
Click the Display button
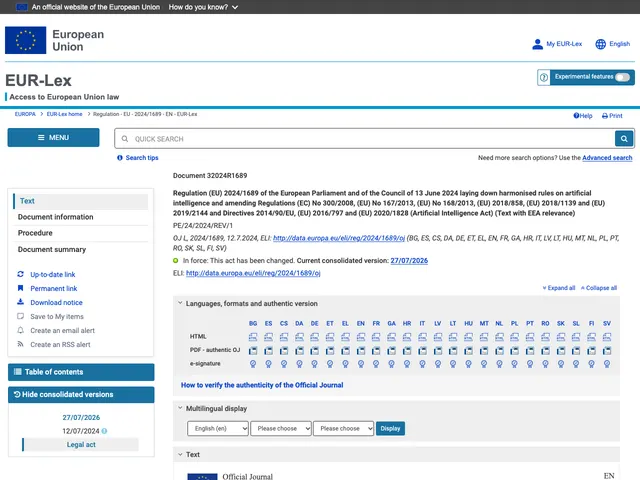click(390, 429)
